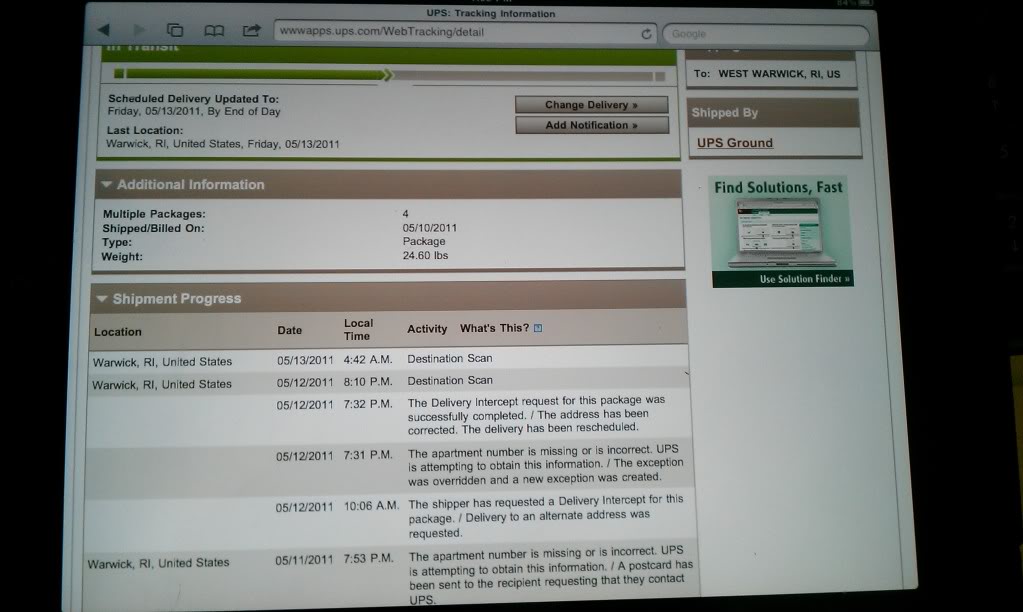Open the UPS Ground link

point(735,143)
